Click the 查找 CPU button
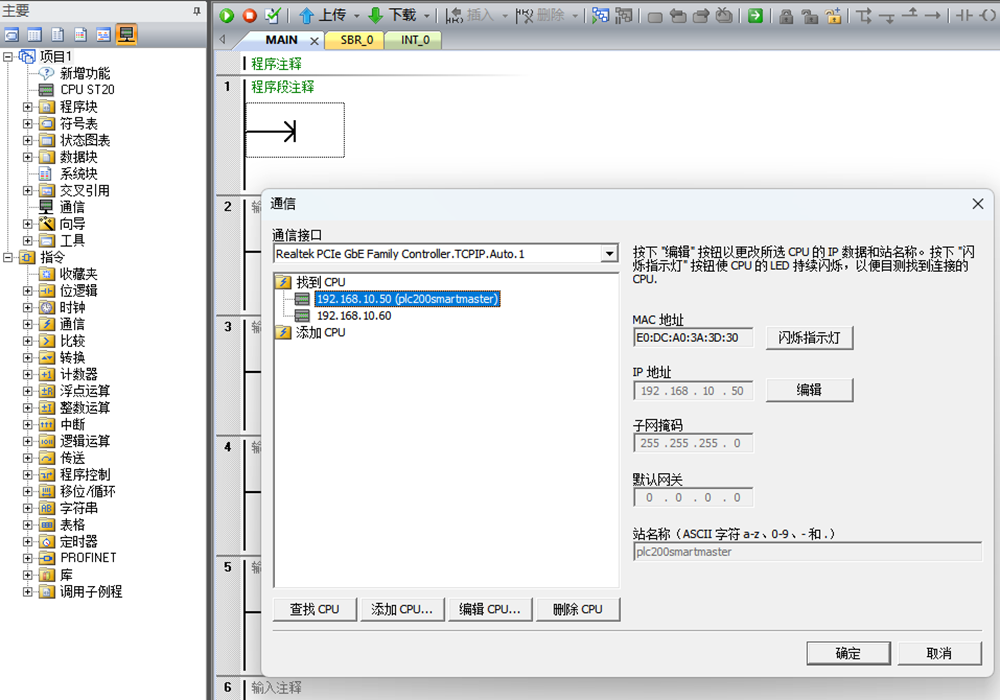This screenshot has height=700, width=1000. tap(315, 609)
